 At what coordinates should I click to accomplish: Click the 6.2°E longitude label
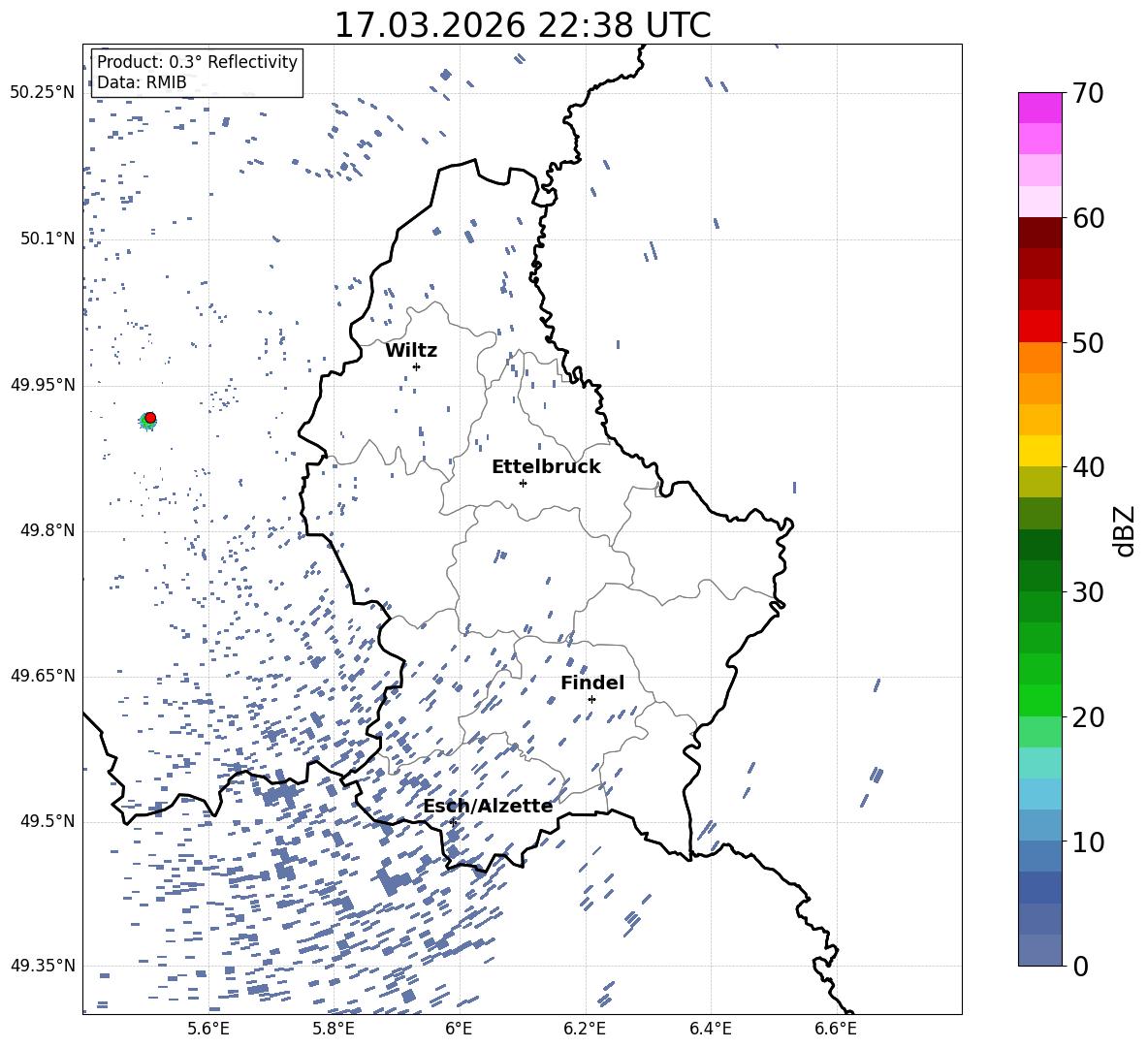pyautogui.click(x=585, y=1029)
